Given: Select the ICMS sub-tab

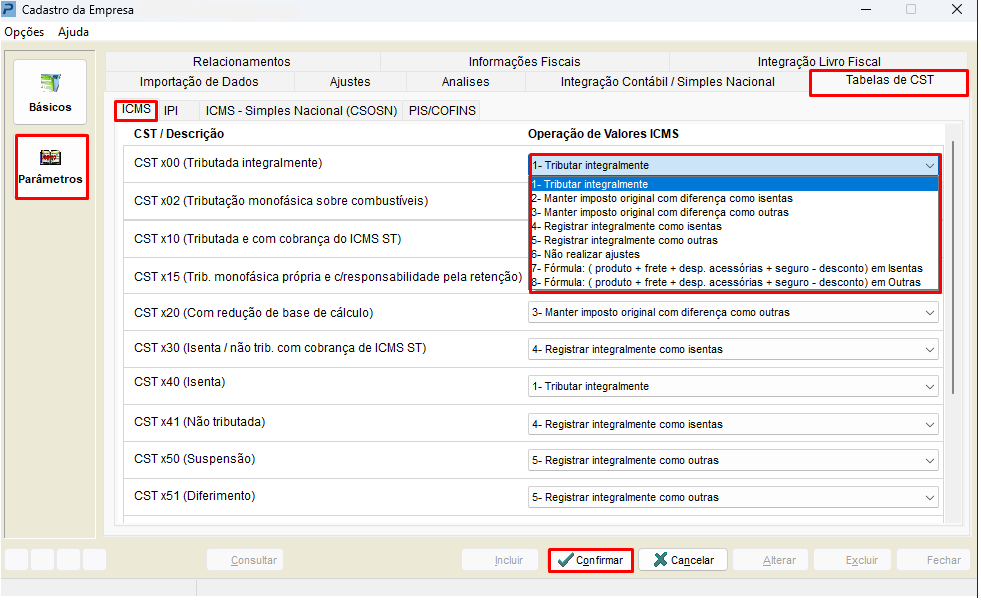Looking at the screenshot, I should point(136,109).
